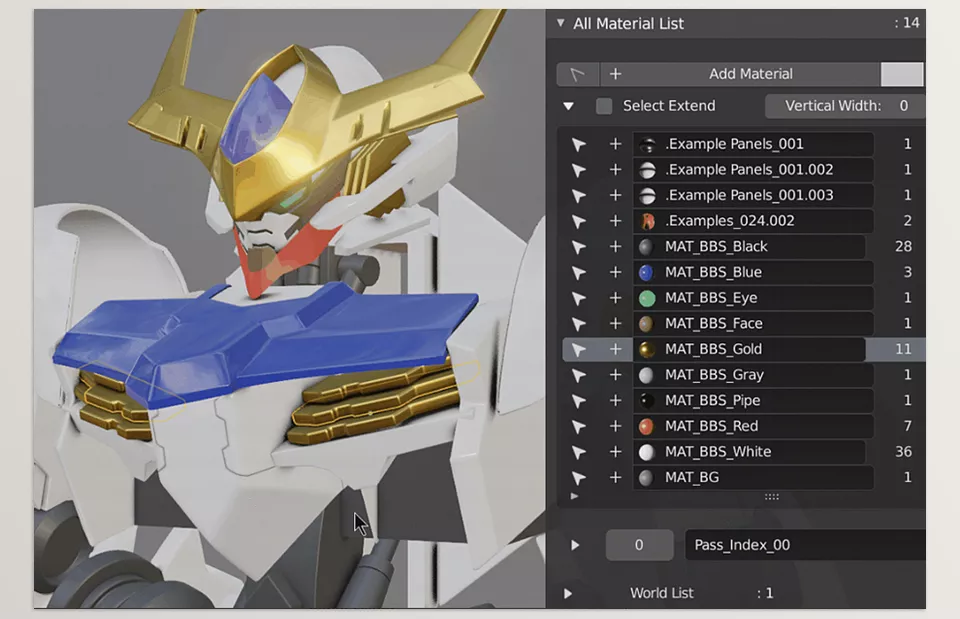Collapse the All Material List panel
Viewport: 960px width, 619px height.
click(x=560, y=23)
